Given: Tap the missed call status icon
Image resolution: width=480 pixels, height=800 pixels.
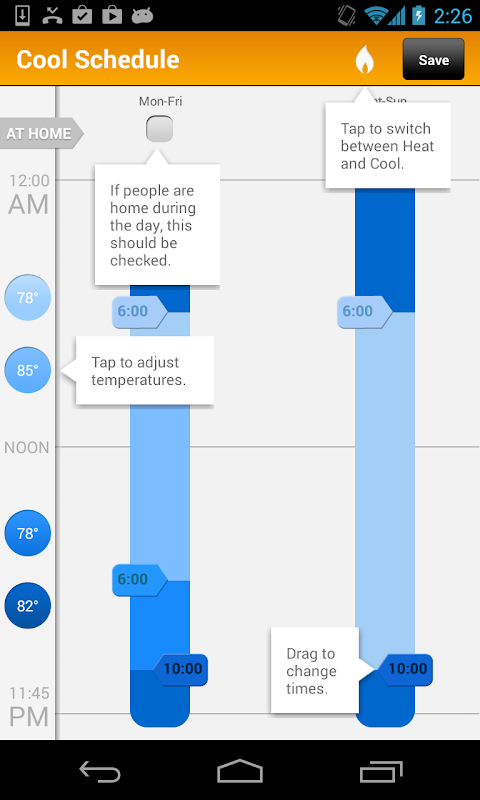Looking at the screenshot, I should (x=51, y=15).
